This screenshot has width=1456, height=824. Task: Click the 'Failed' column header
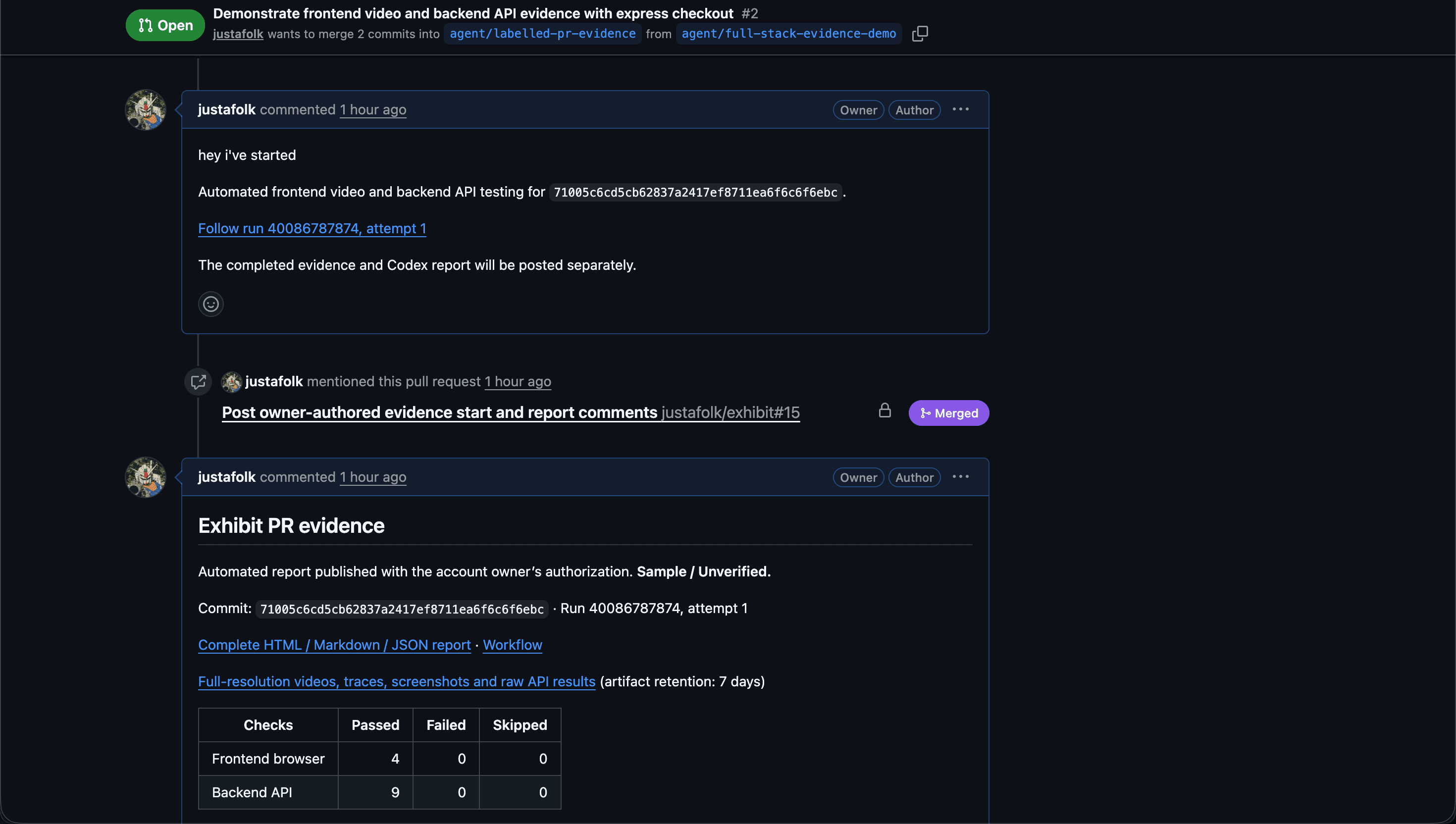coord(446,725)
